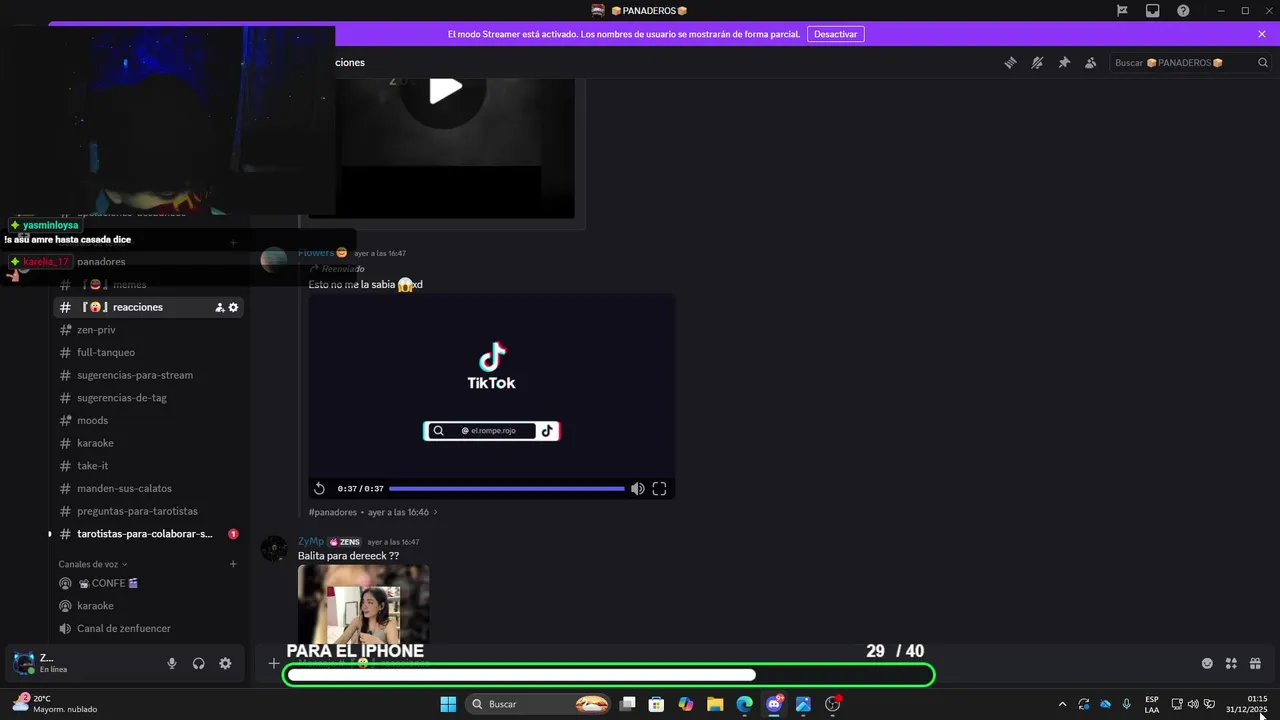Switch ESP LAA keyboard language
This screenshot has height=720, width=1280.
[1152, 704]
